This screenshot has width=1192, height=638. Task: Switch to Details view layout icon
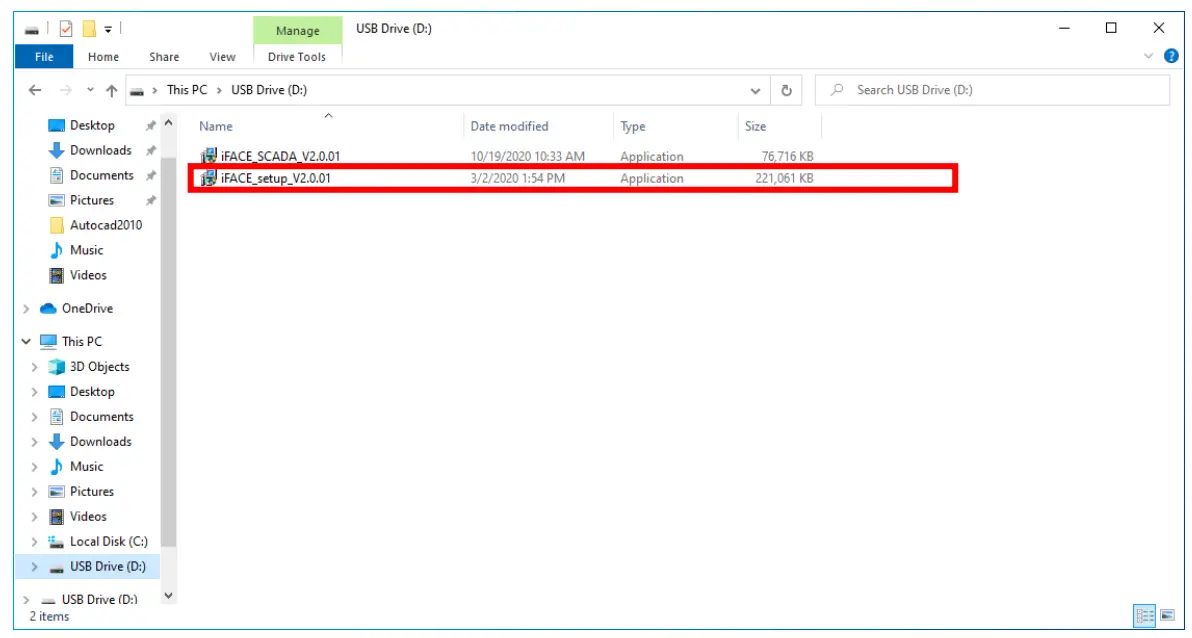pyautogui.click(x=1144, y=615)
